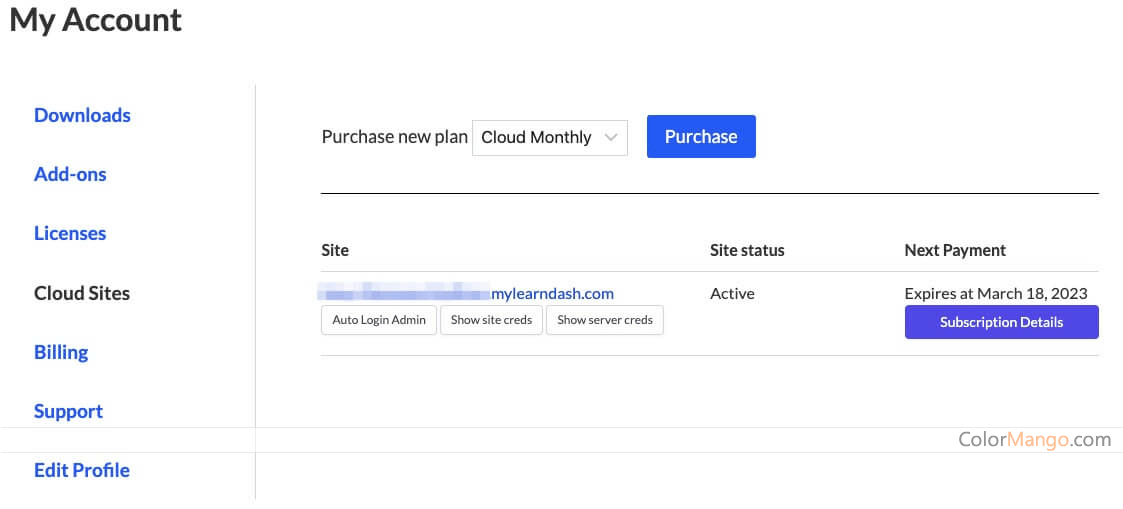Go to Add-ons in sidebar
The image size is (1123, 509).
tap(70, 174)
